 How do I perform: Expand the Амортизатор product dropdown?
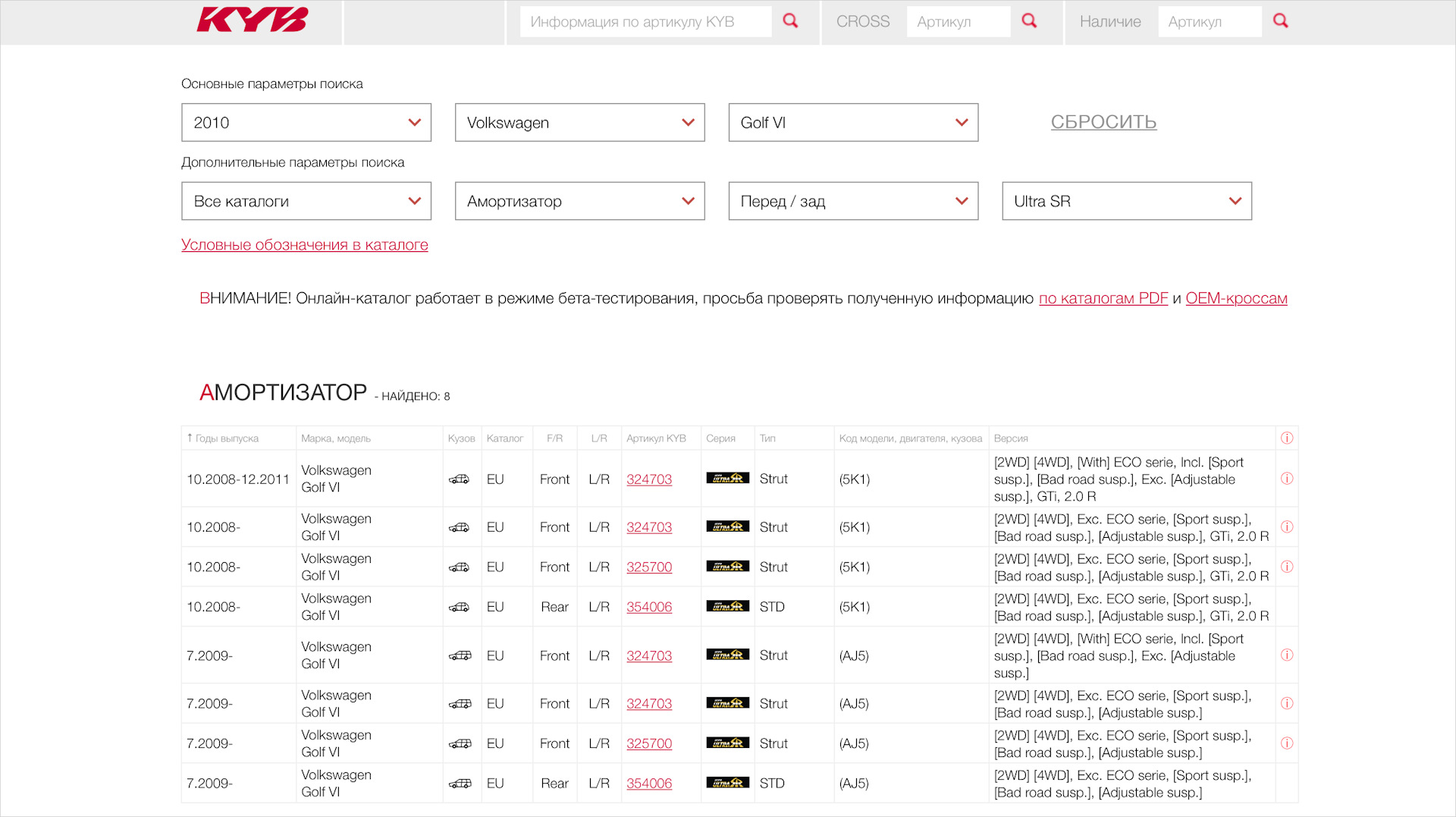[x=580, y=201]
